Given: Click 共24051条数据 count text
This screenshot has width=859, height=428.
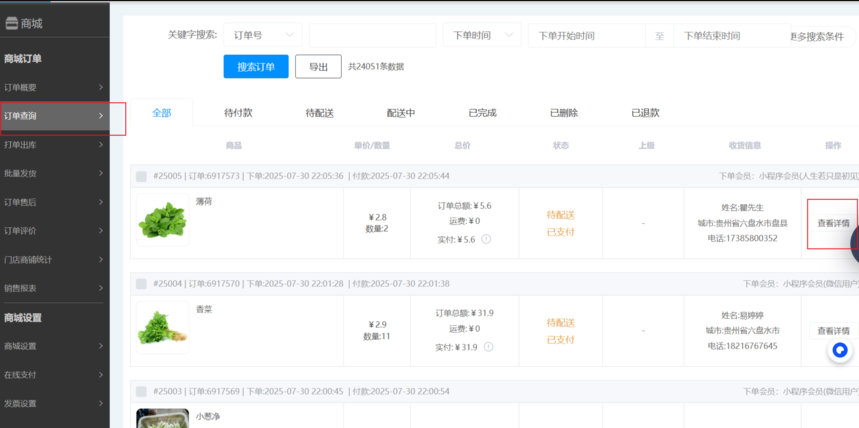Looking at the screenshot, I should (376, 67).
